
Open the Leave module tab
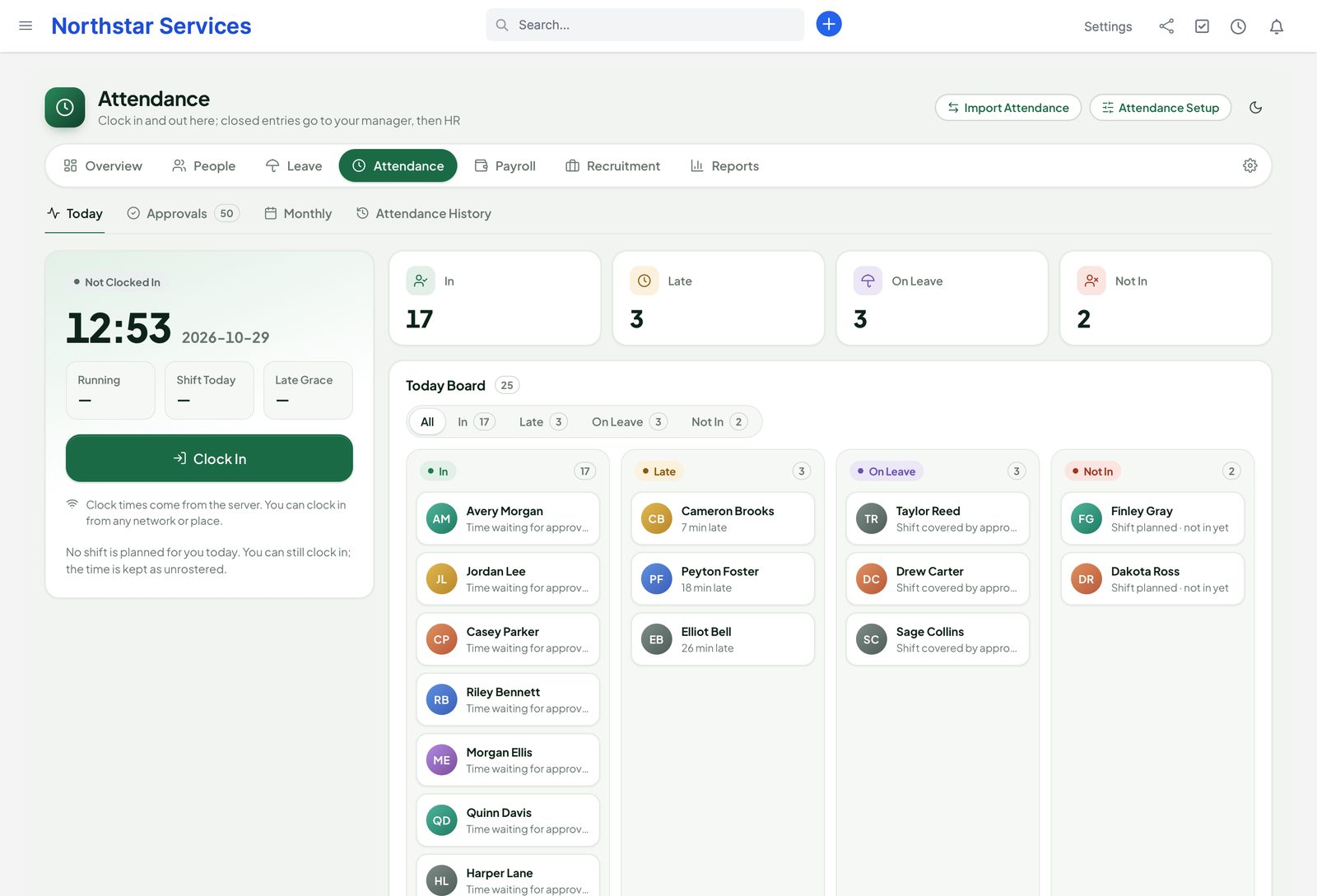294,165
